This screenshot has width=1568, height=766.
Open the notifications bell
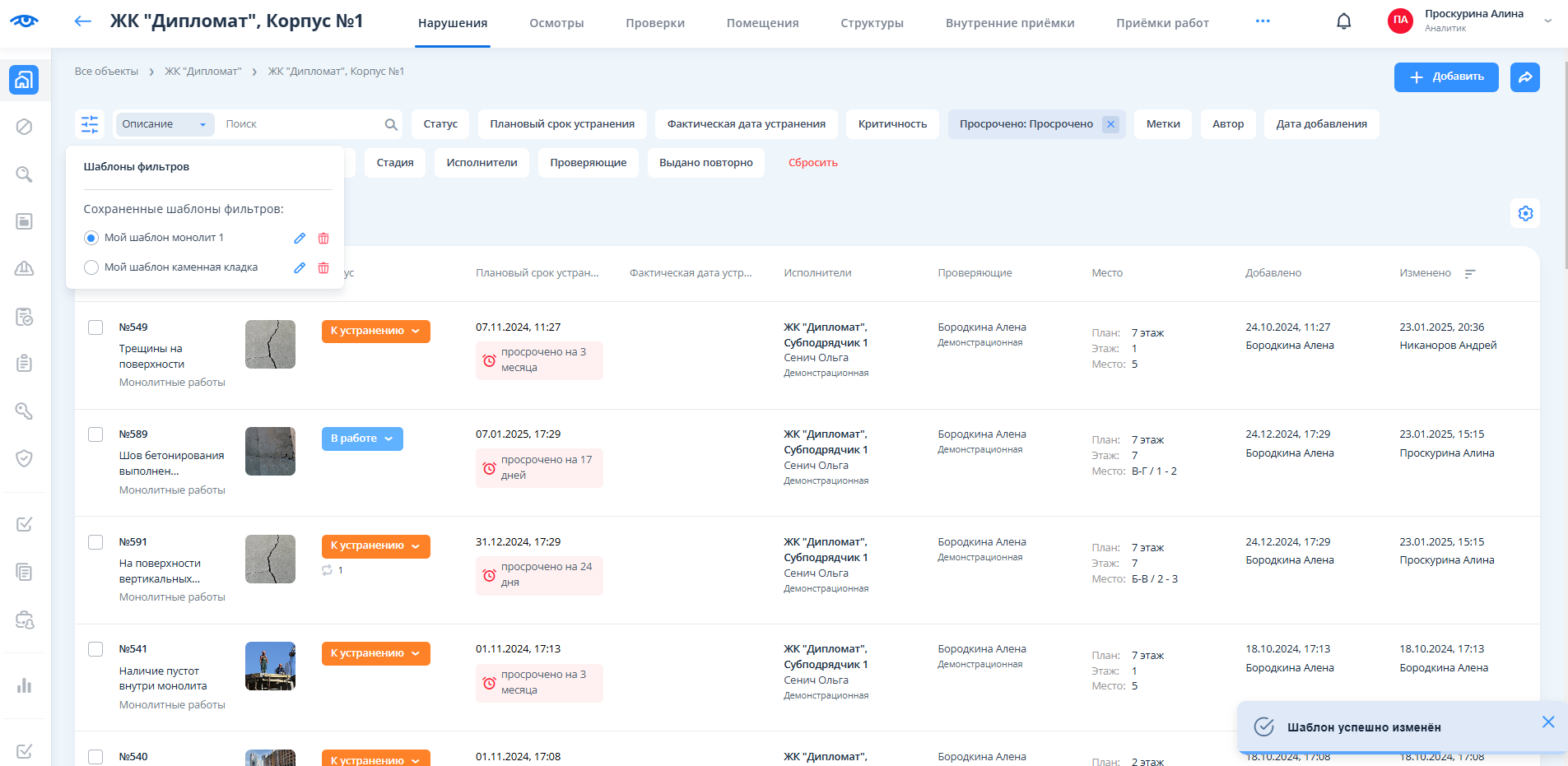(1343, 22)
